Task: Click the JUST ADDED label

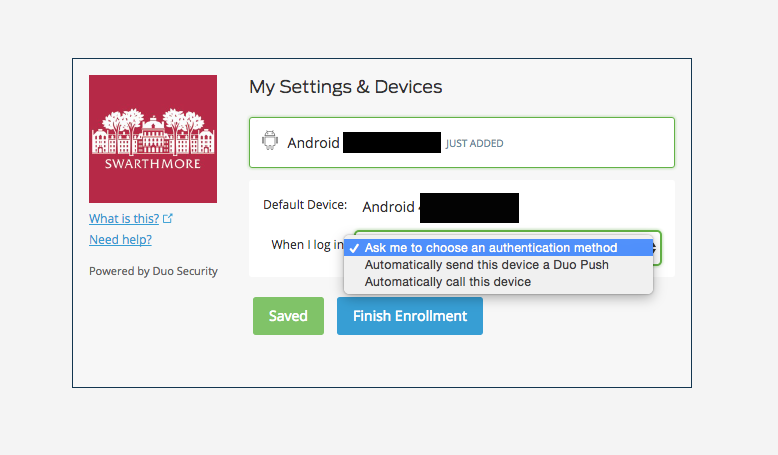Action: coord(474,143)
